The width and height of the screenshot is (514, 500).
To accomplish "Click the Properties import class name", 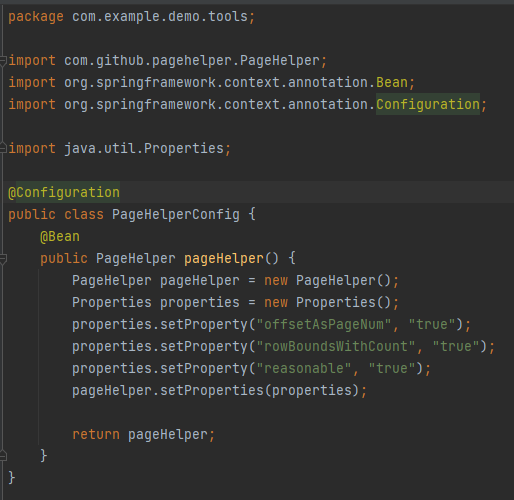I will coord(184,148).
